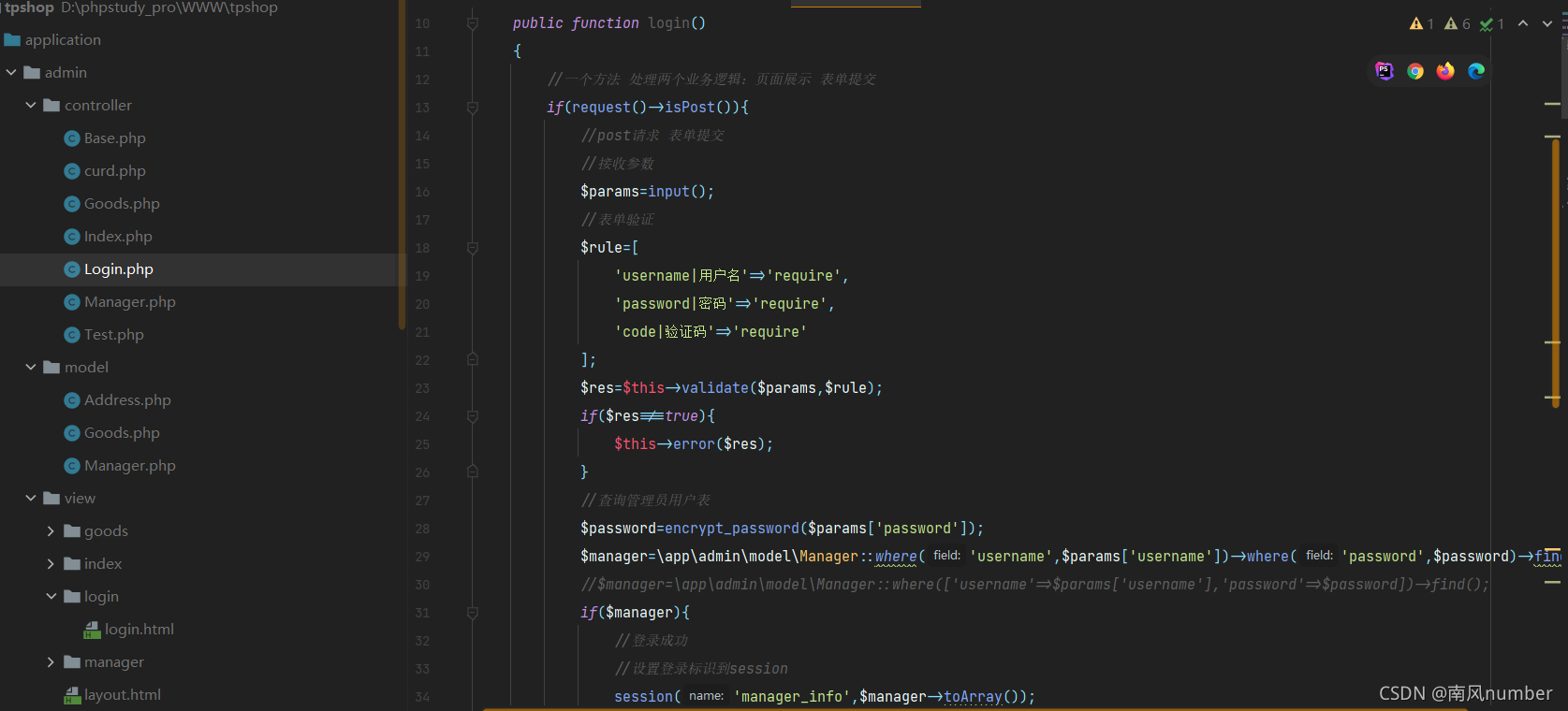
Task: Open Manager.php under model
Action: point(130,465)
